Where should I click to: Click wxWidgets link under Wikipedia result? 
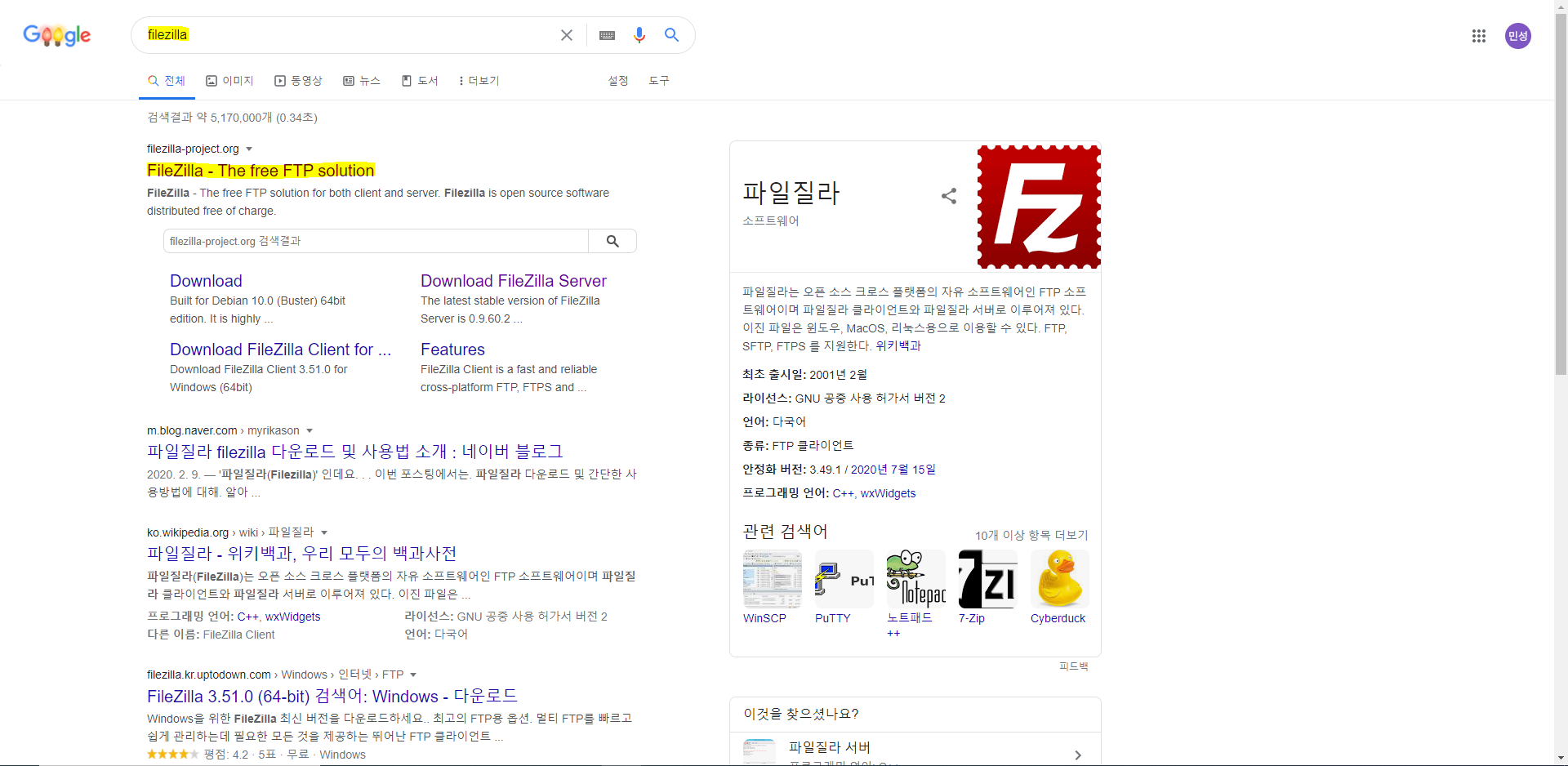pos(293,617)
